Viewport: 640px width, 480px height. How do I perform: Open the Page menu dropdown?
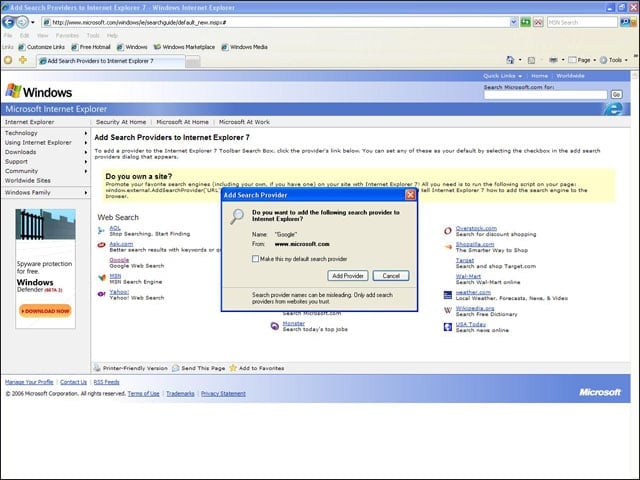582,60
